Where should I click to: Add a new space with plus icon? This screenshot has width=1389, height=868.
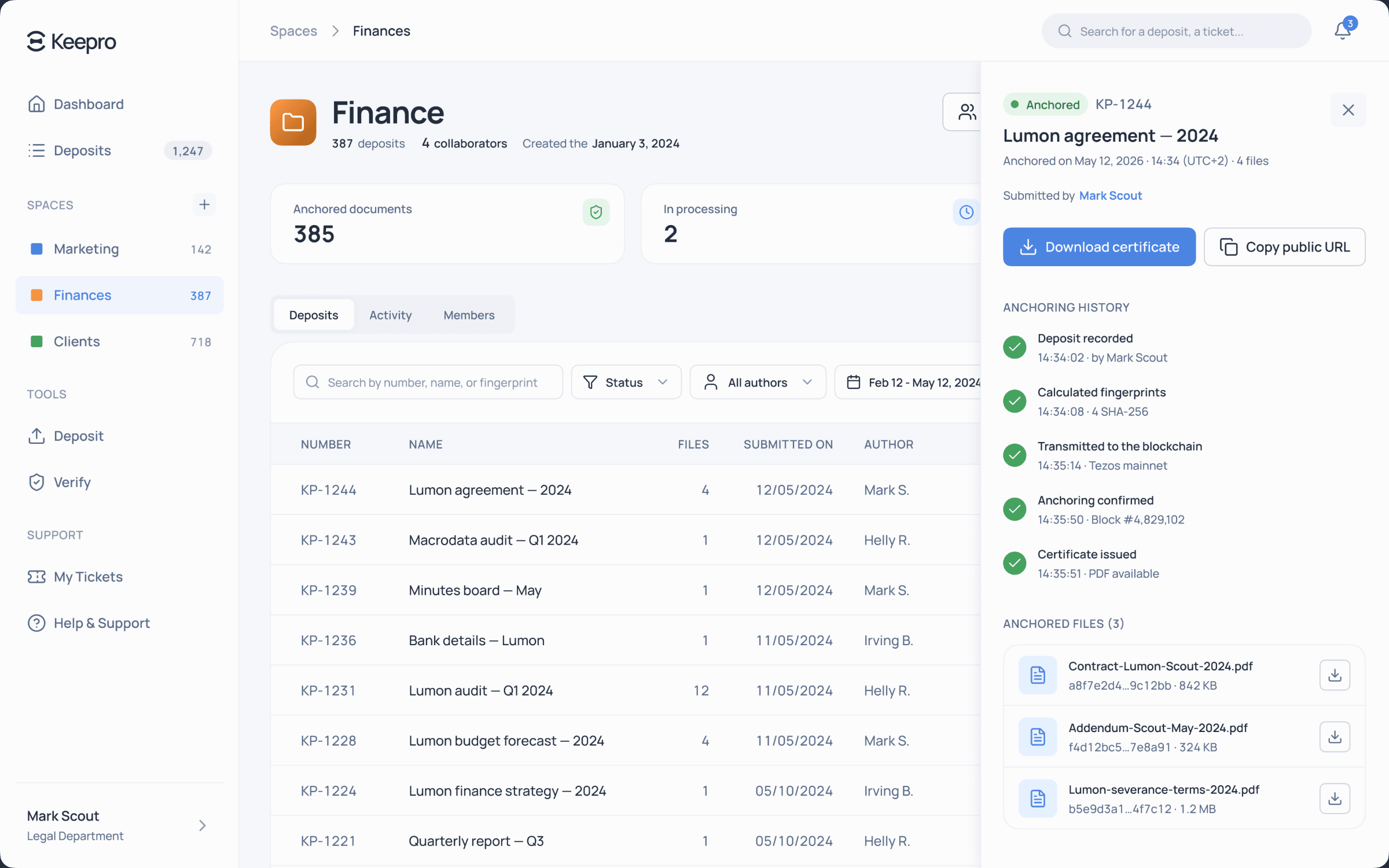pyautogui.click(x=204, y=204)
